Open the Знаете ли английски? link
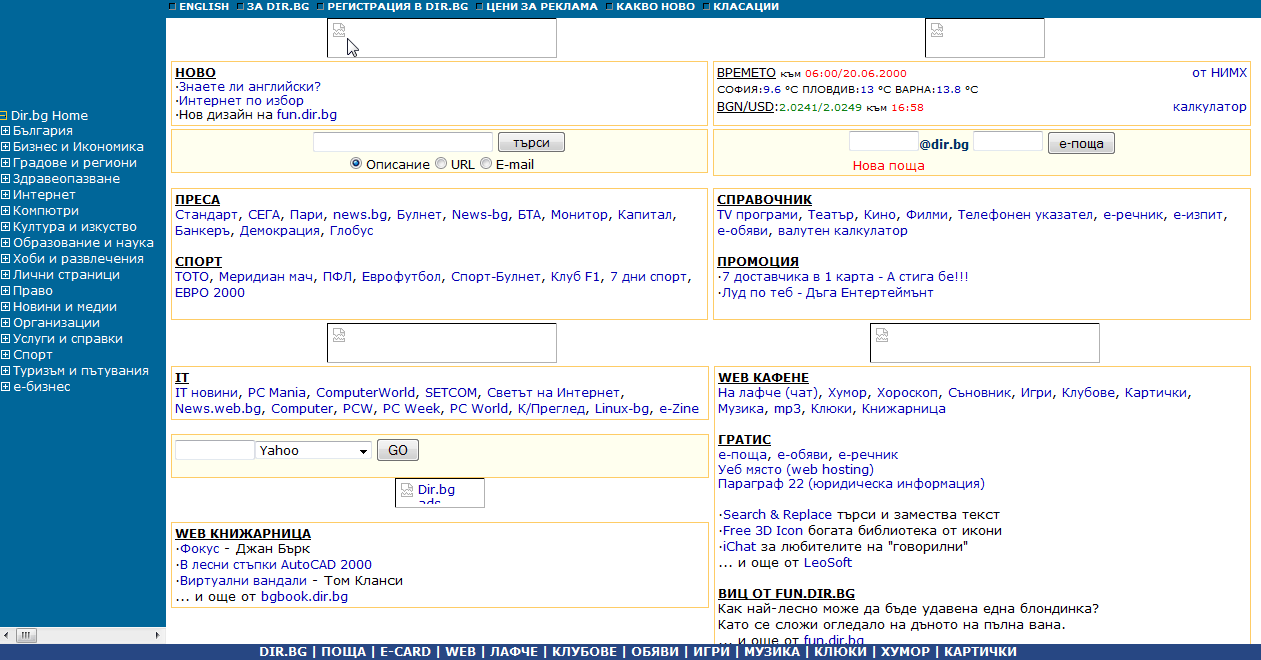 pos(250,87)
